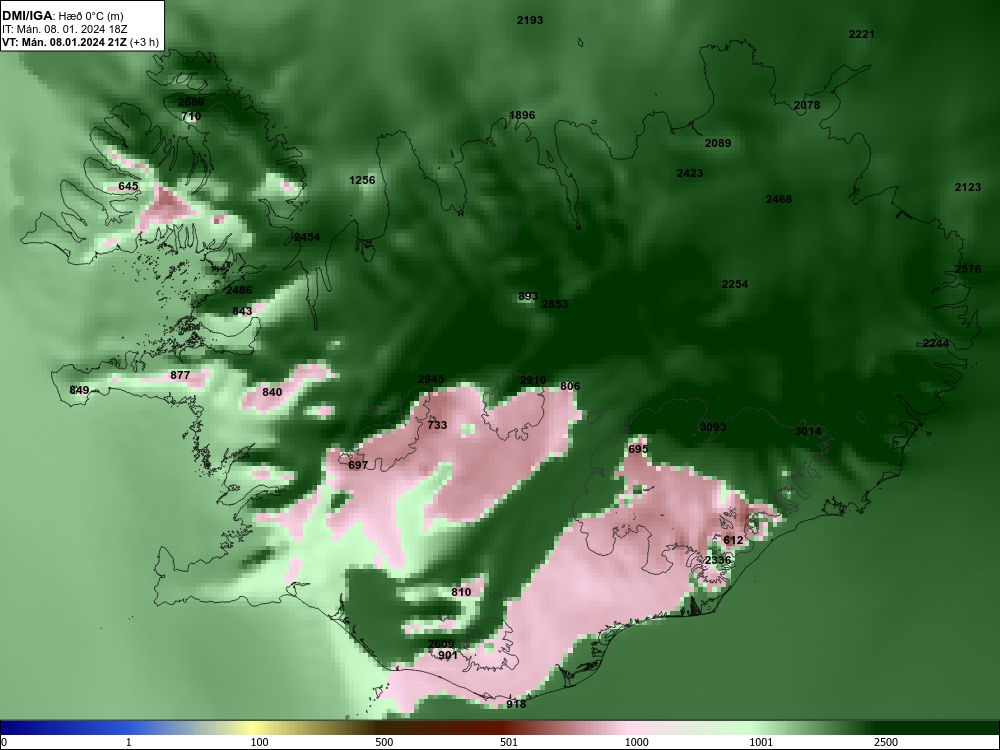Select the 2123 value at east edge
Screen dimensions: 1000x750
967,188
